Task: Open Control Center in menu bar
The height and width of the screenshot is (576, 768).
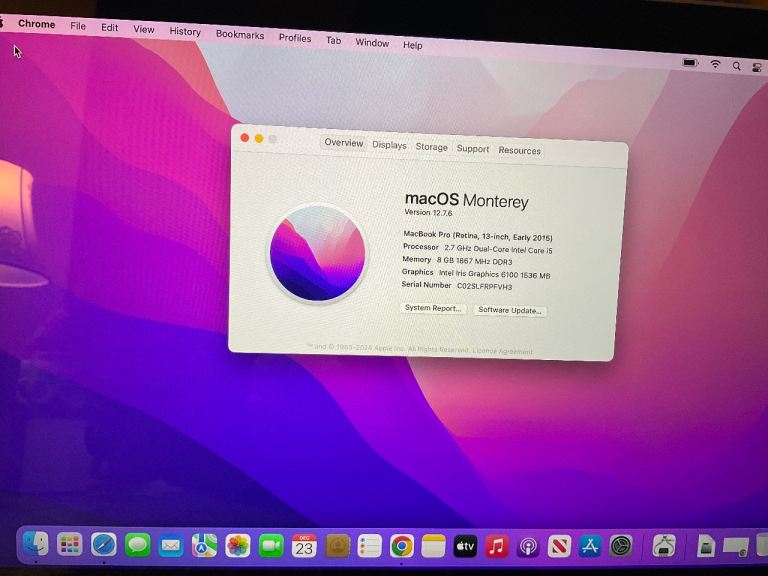Action: (x=757, y=68)
